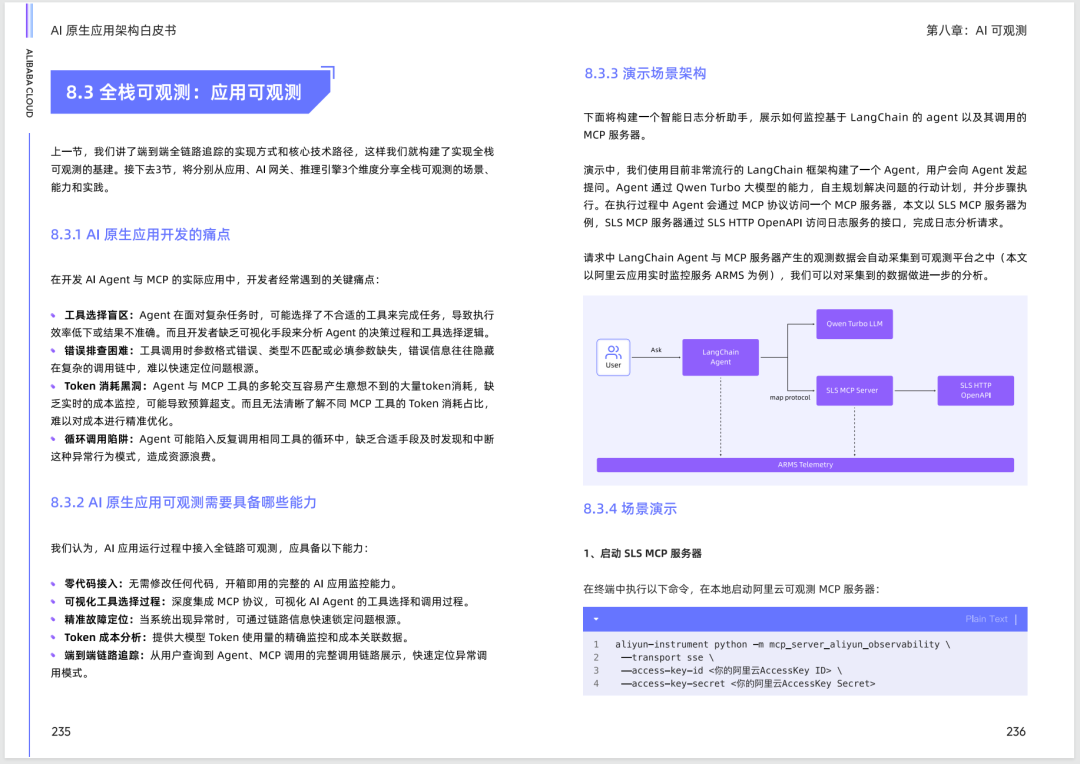Image resolution: width=1080 pixels, height=764 pixels.
Task: Click the chapter header 第八章：AI 可观测
Action: point(976,30)
